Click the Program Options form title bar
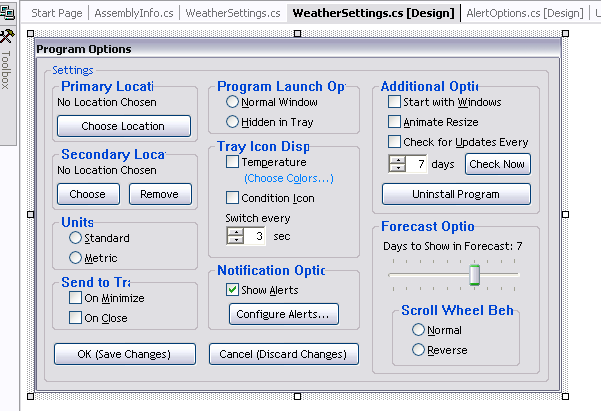601x411 pixels. 298,49
